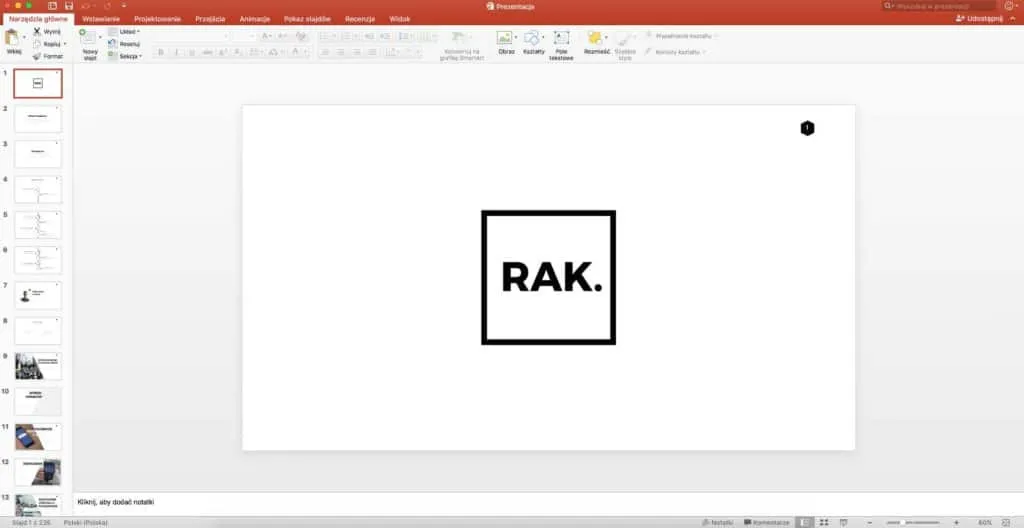Open Kontury kształtu dropdown
Screen dimensions: 1024x528
[x=674, y=52]
